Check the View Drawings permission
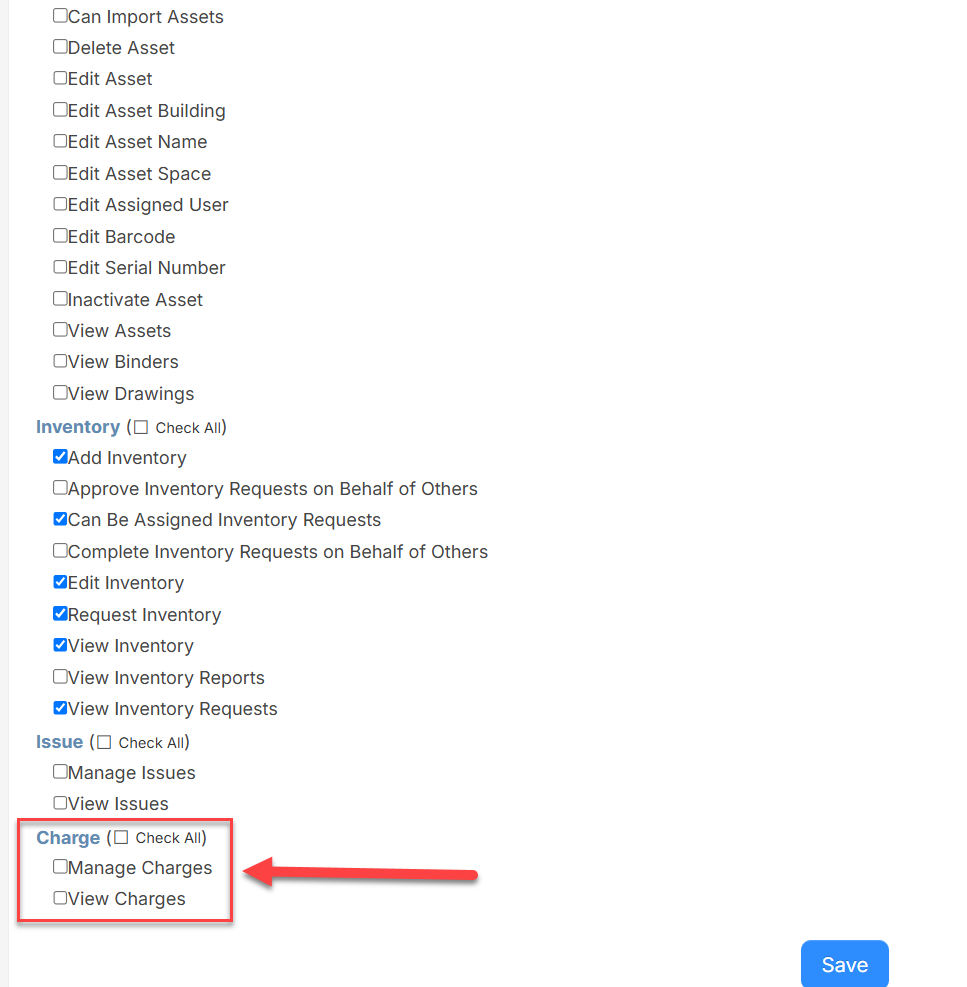This screenshot has width=967, height=987. [x=60, y=392]
